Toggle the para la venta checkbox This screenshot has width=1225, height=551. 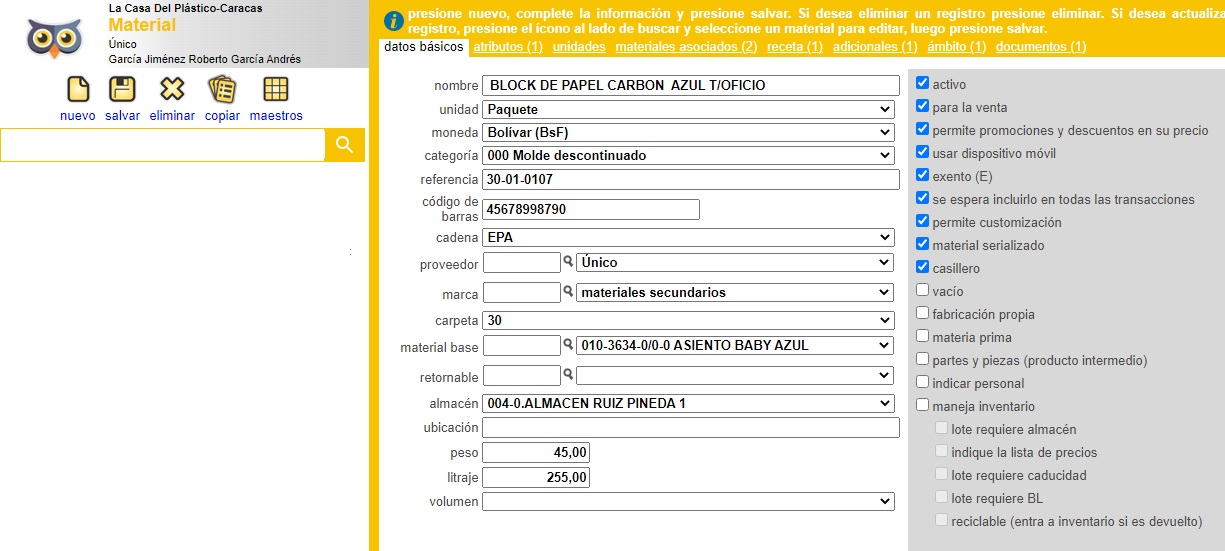(x=923, y=106)
